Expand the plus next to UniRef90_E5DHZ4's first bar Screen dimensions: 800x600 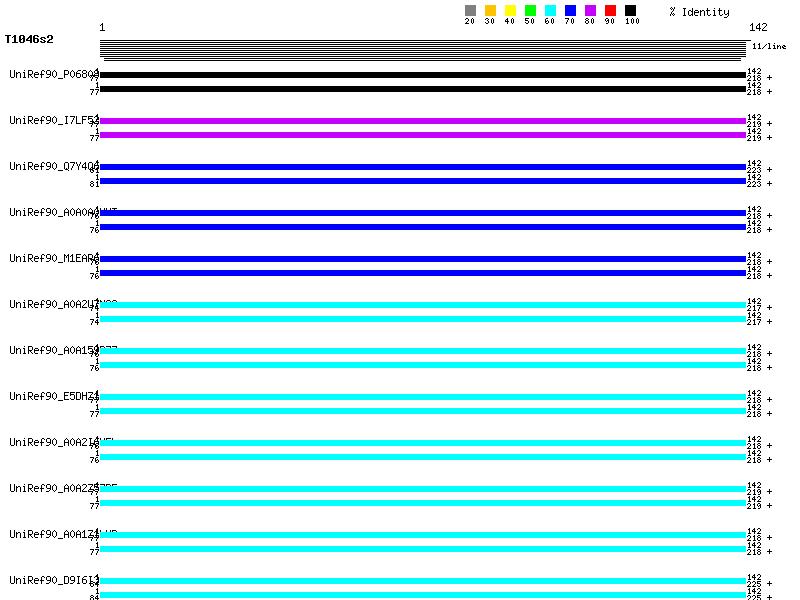[769, 400]
